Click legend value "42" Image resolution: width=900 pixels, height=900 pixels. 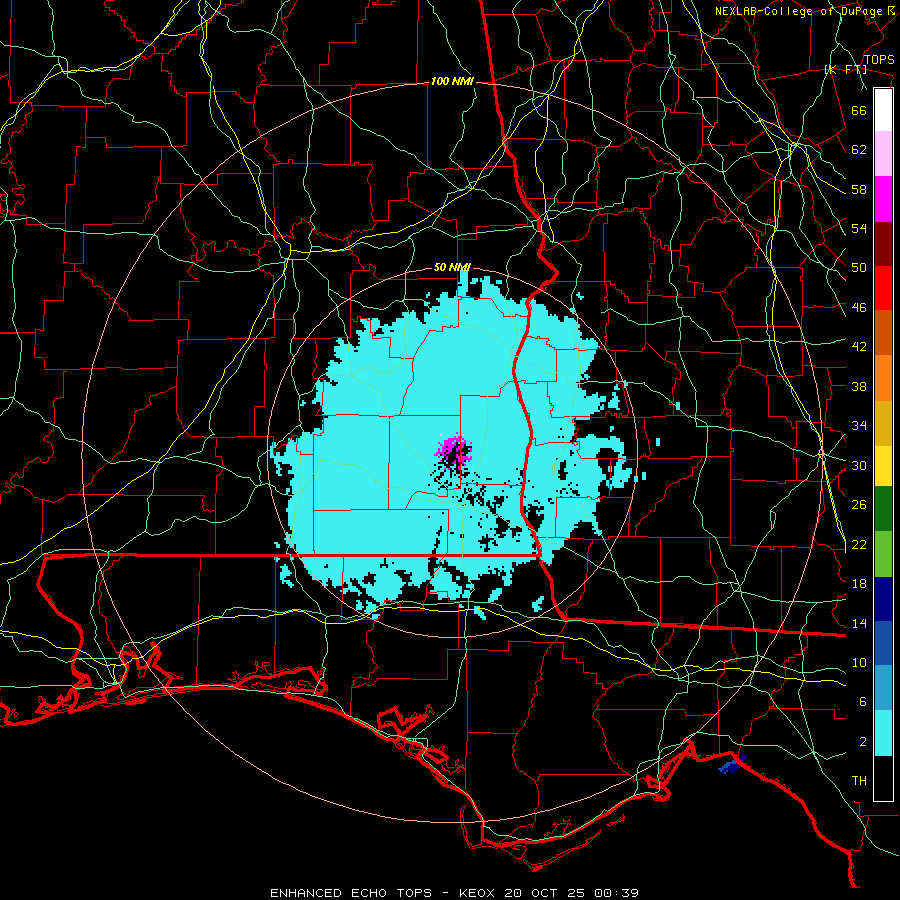pyautogui.click(x=859, y=347)
